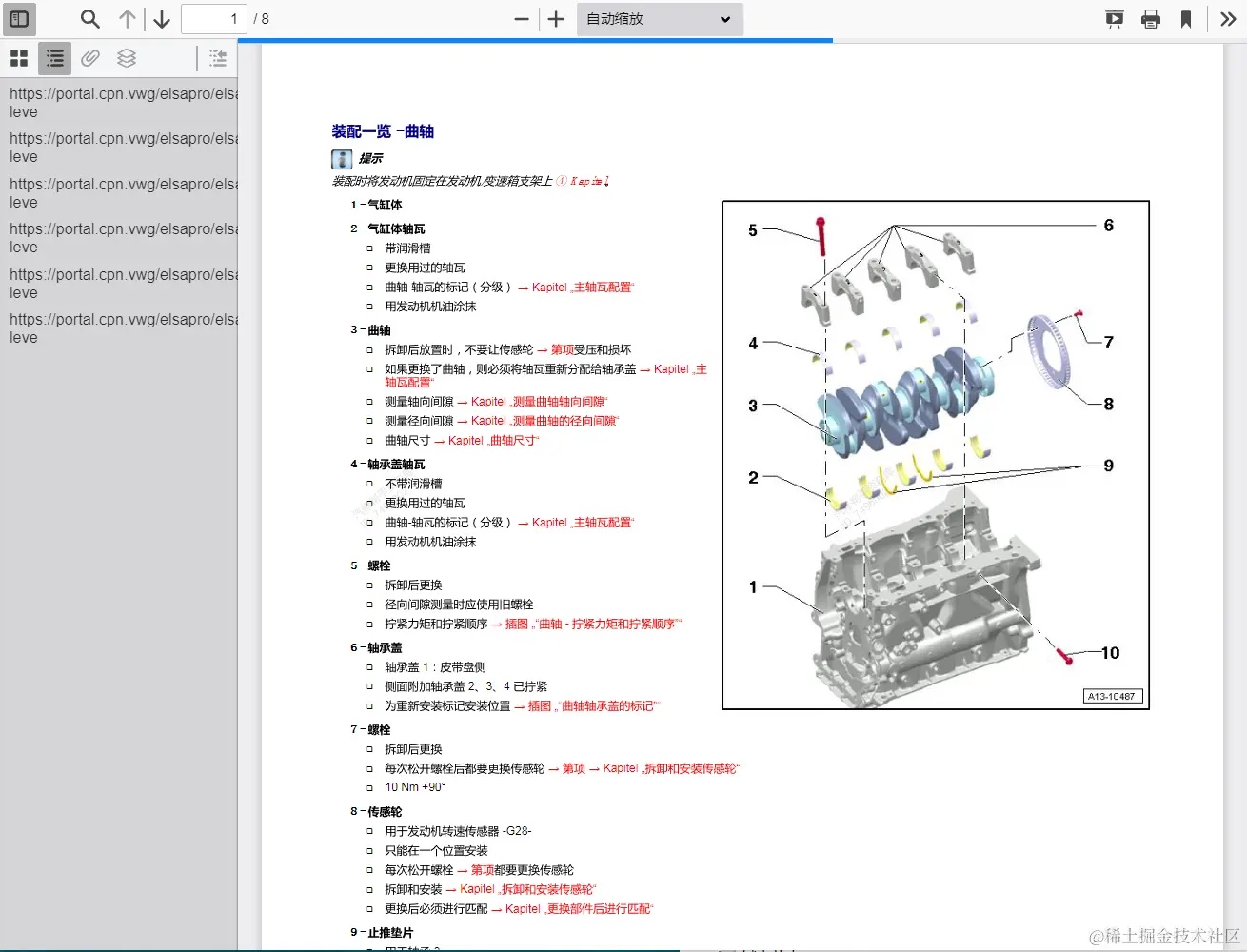The image size is (1247, 952).
Task: Click the 提示 info icon
Action: (342, 159)
